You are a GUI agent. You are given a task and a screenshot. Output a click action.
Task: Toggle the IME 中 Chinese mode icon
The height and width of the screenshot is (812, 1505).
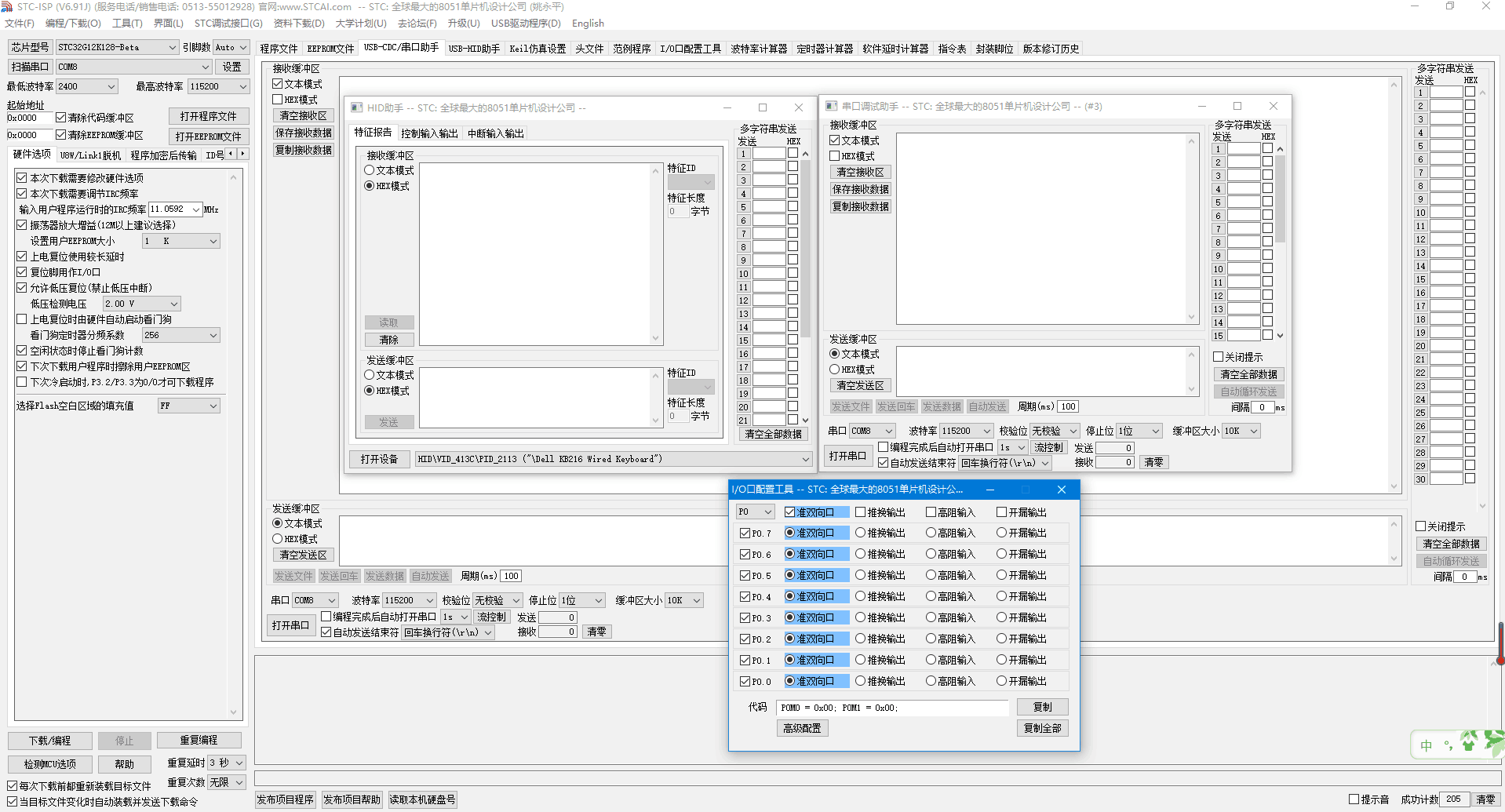coord(1426,745)
